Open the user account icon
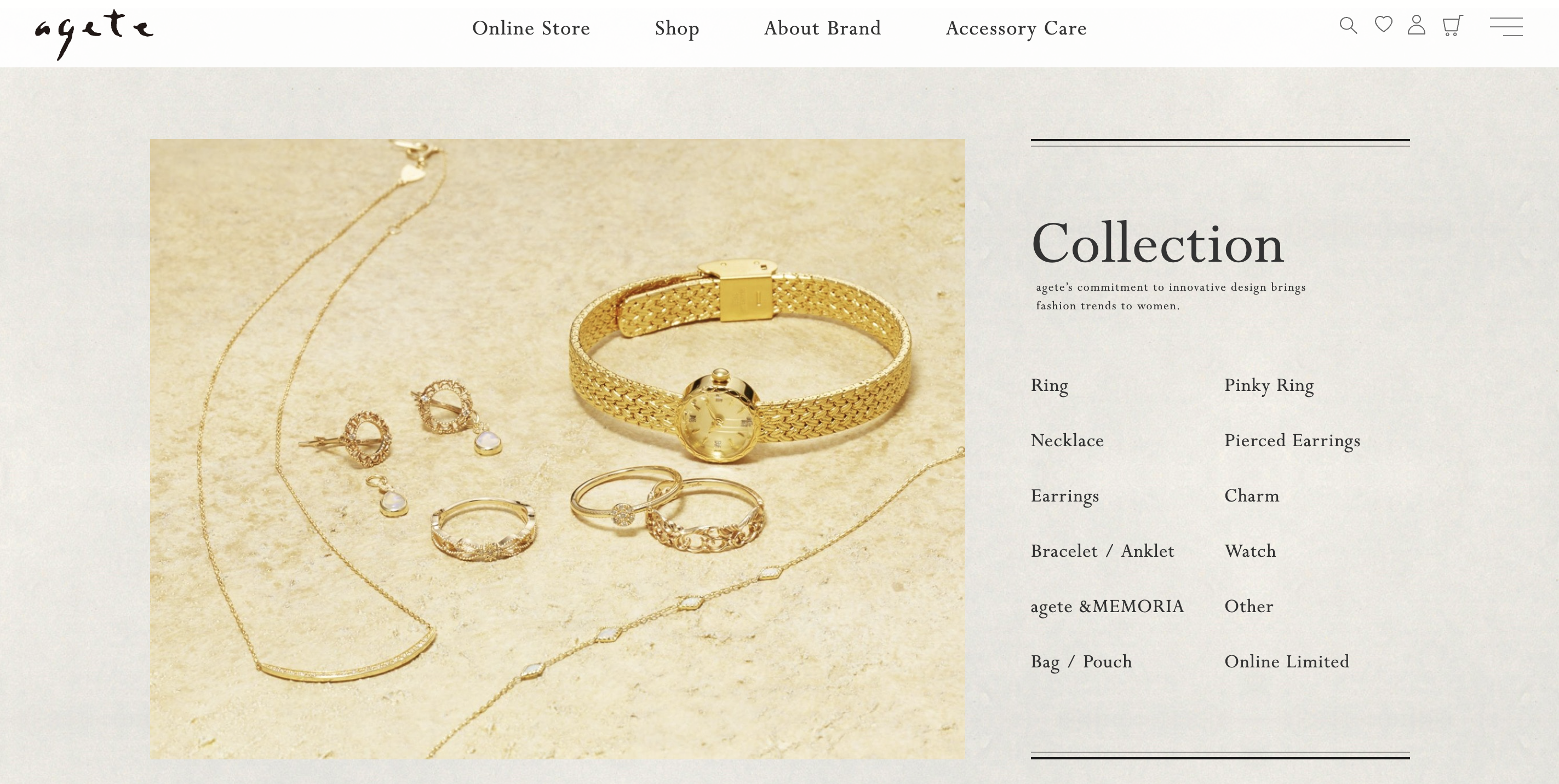The width and height of the screenshot is (1559, 784). pyautogui.click(x=1416, y=25)
